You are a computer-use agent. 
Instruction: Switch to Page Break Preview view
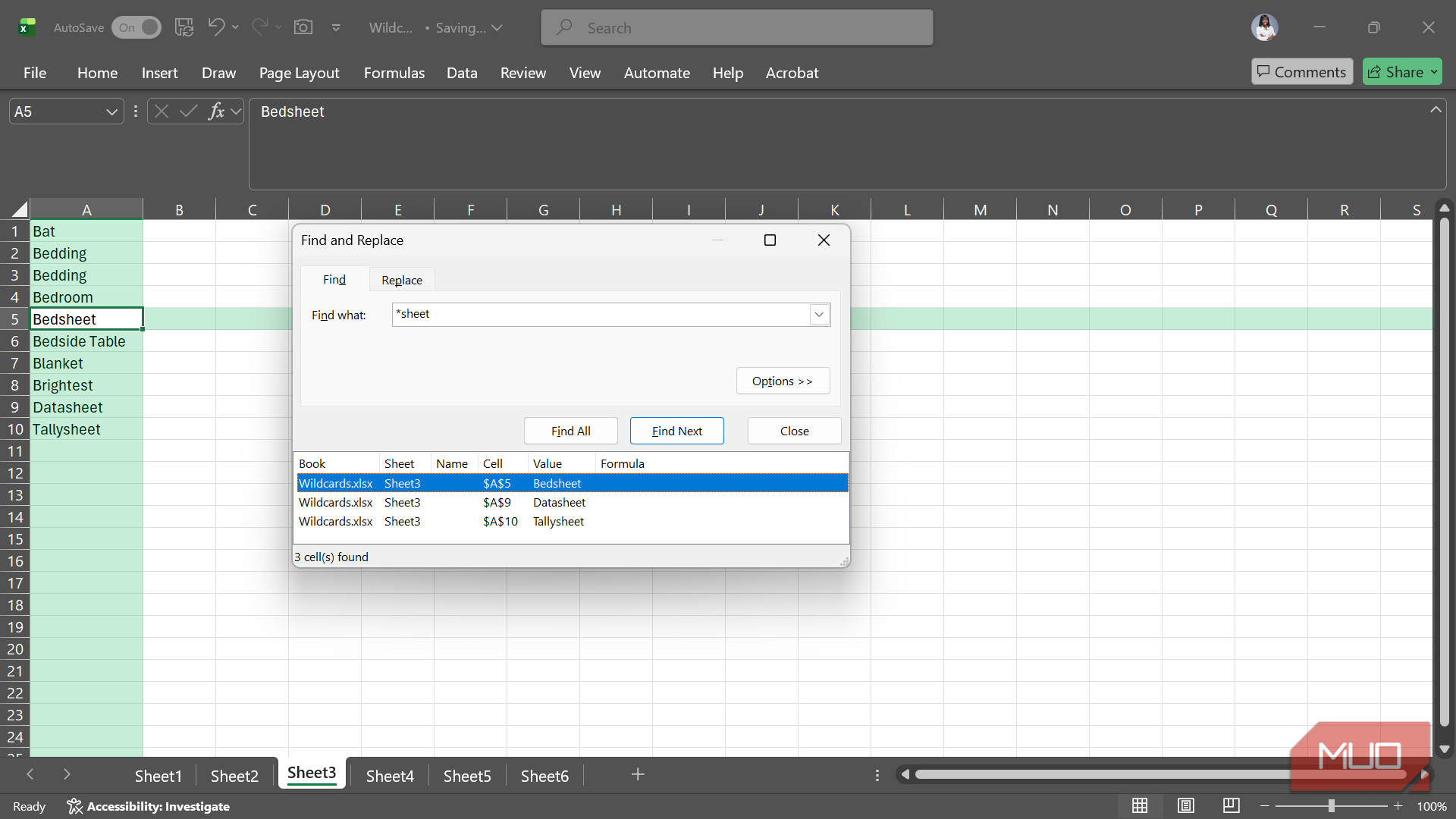(x=1231, y=805)
